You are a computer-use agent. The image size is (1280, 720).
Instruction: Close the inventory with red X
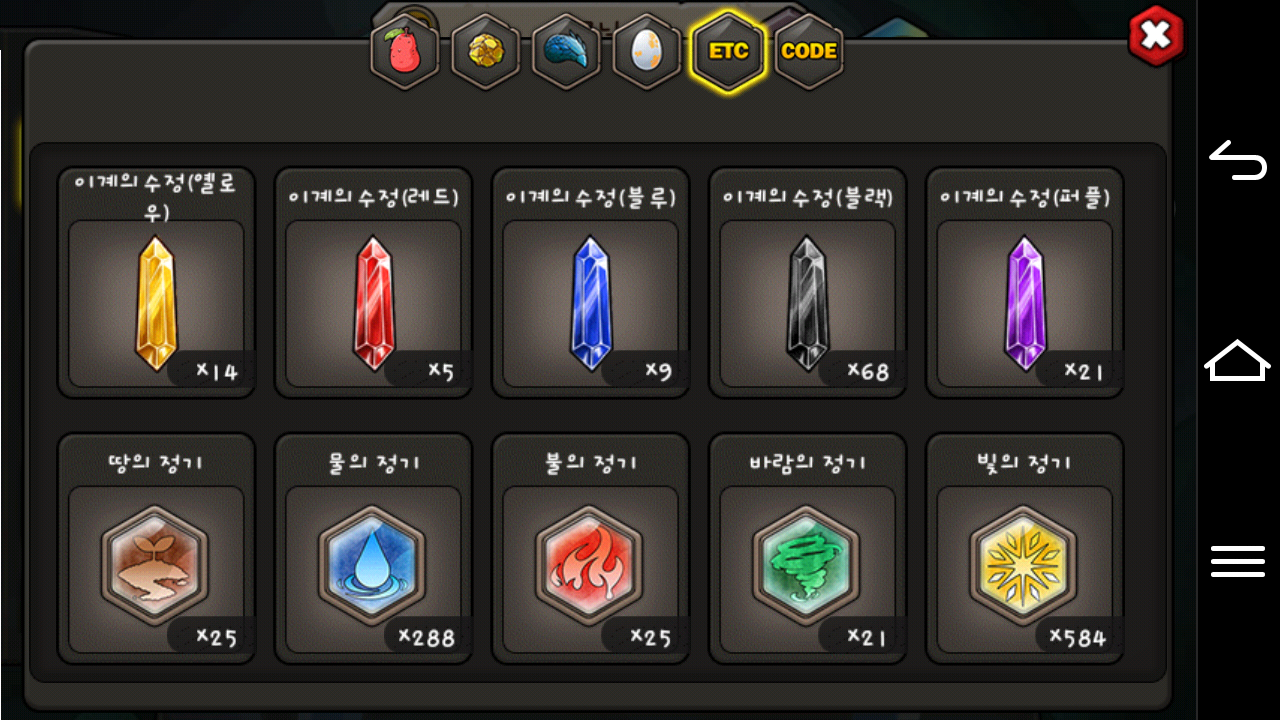point(1156,37)
